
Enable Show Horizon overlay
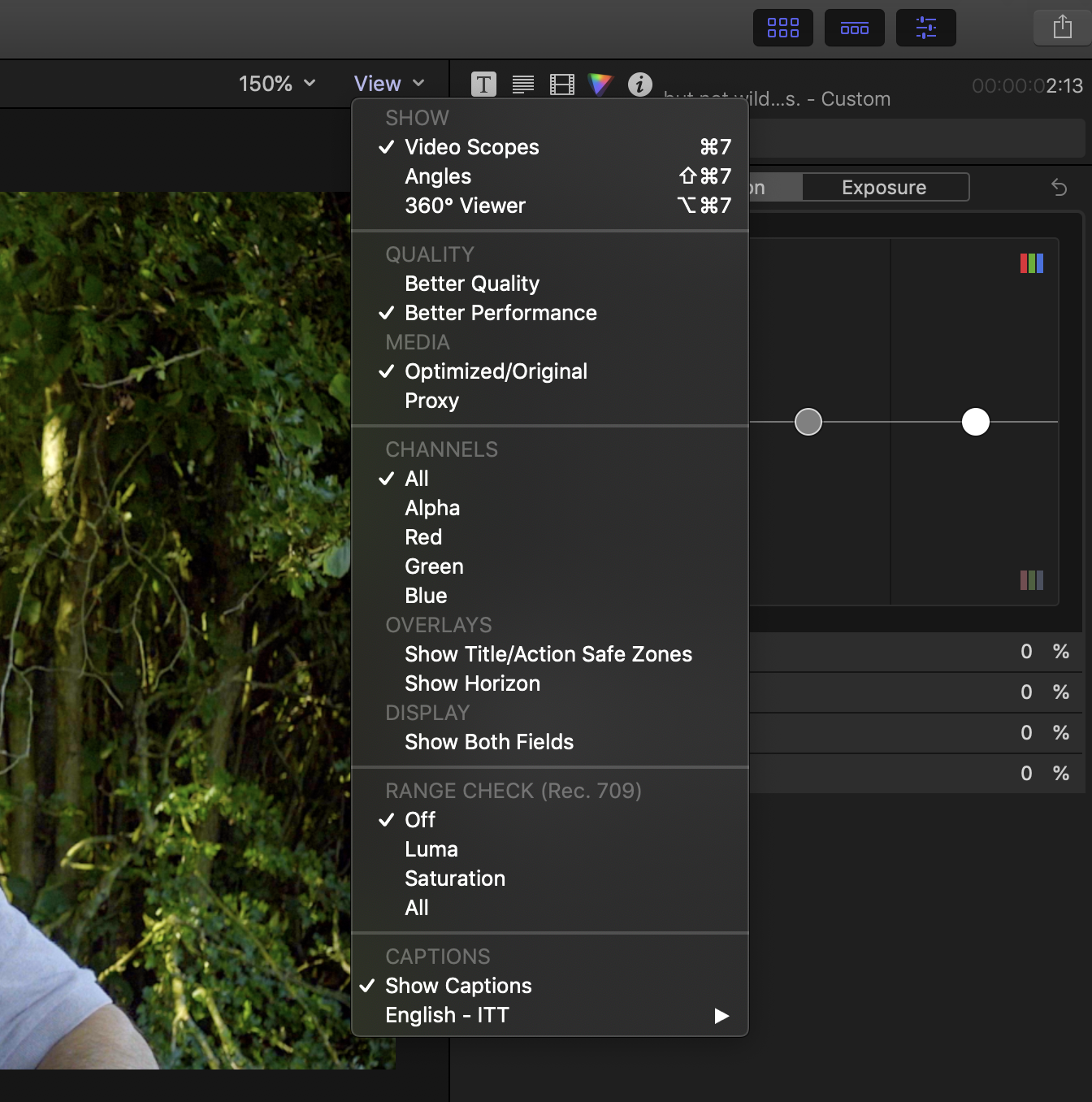pyautogui.click(x=550, y=683)
